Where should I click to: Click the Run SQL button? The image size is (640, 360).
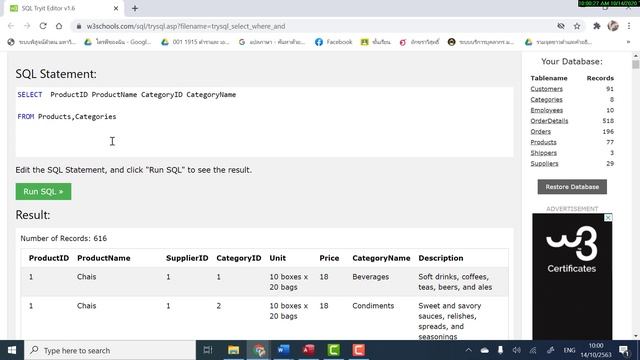coord(43,191)
